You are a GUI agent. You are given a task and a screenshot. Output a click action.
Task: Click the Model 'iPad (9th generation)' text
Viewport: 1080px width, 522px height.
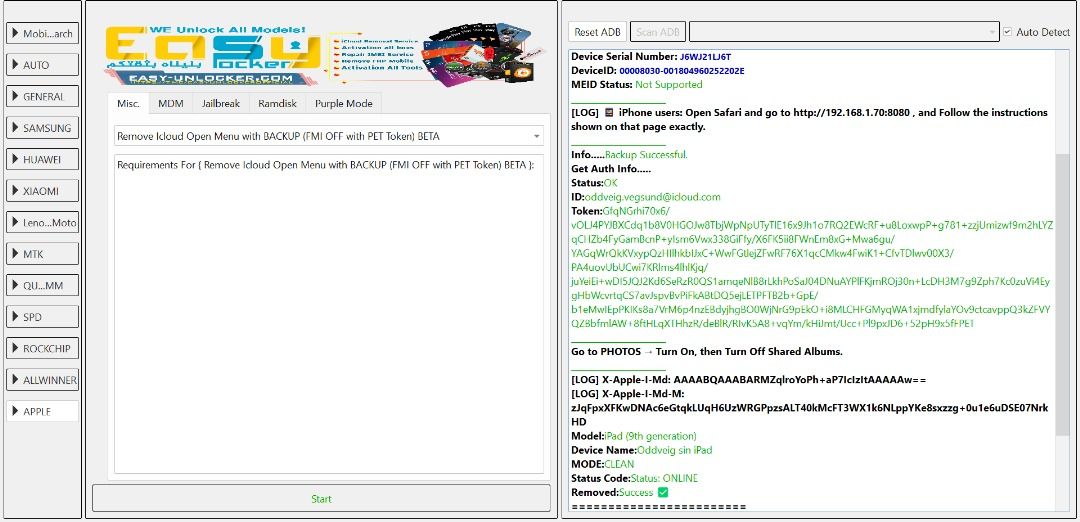[650, 436]
